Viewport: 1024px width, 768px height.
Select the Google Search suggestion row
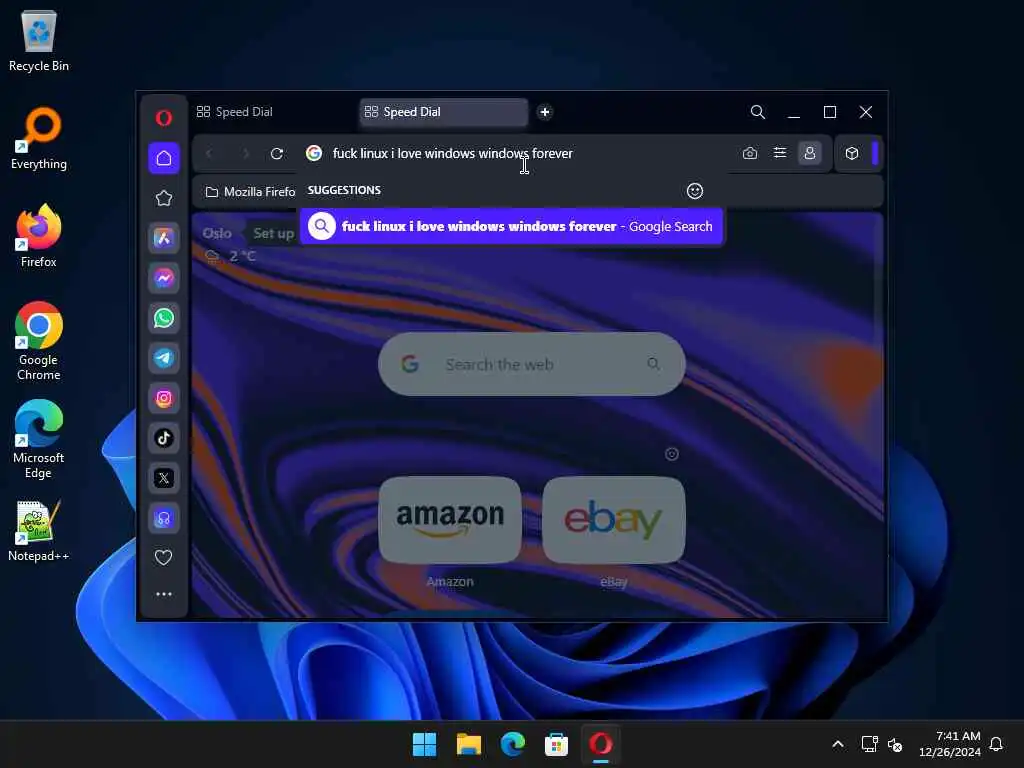point(511,227)
